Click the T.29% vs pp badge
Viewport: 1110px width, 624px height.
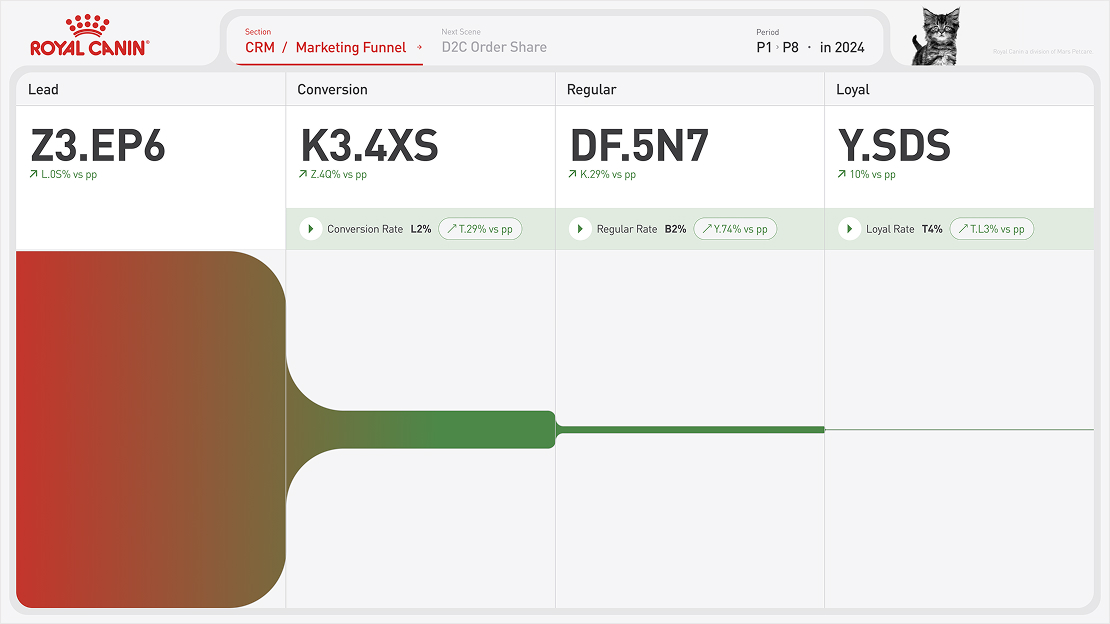[480, 229]
